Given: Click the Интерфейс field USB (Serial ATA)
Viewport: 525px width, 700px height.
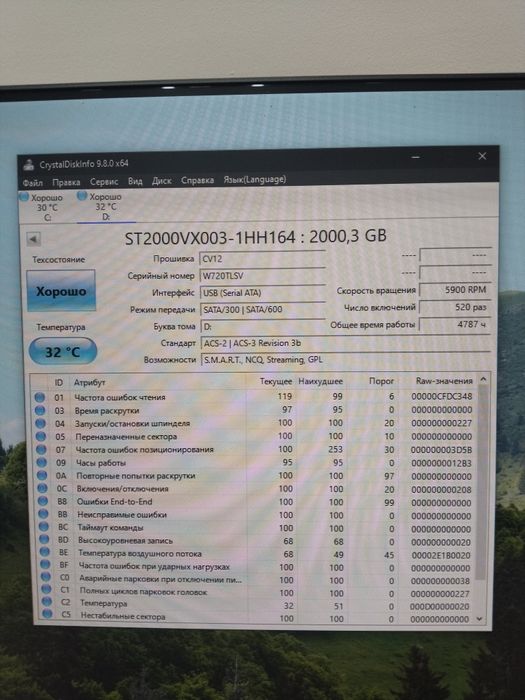Looking at the screenshot, I should coord(262,293).
